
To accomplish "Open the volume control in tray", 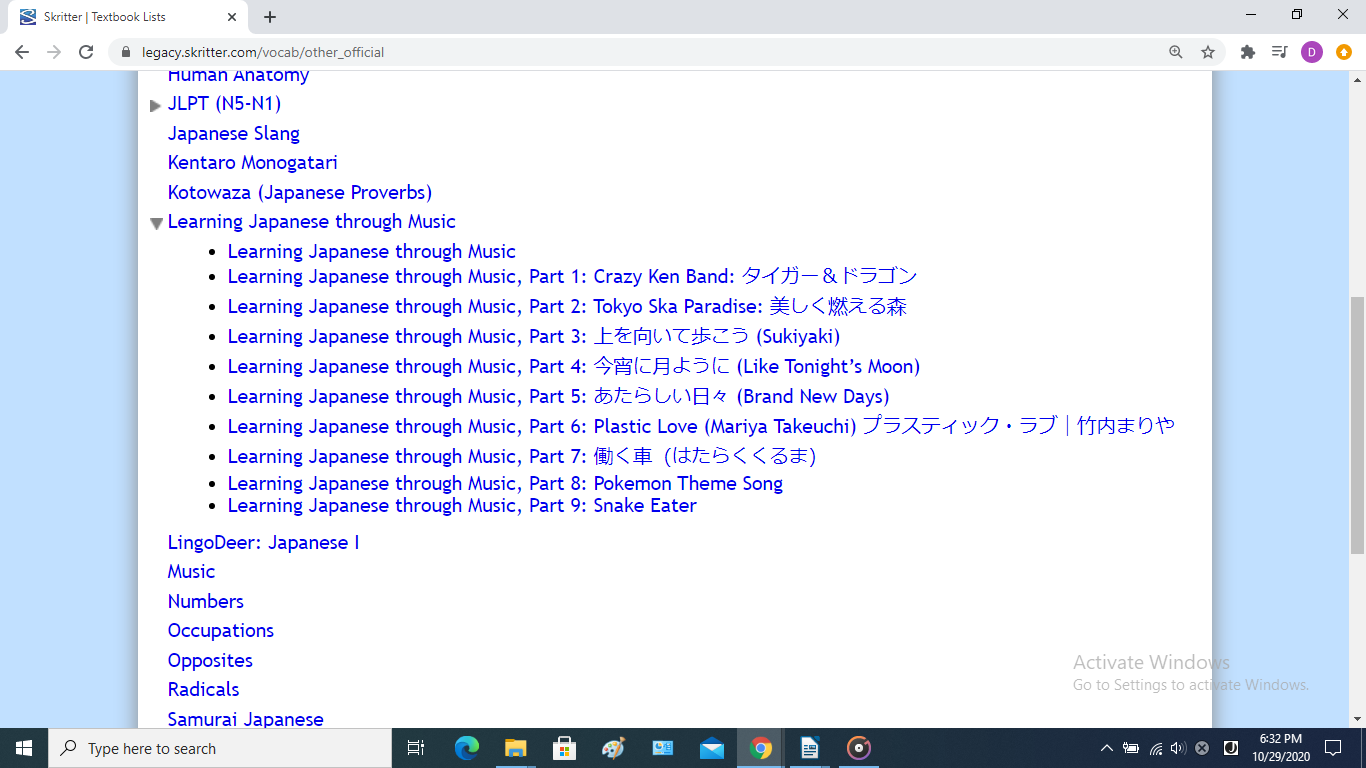I will (1178, 748).
